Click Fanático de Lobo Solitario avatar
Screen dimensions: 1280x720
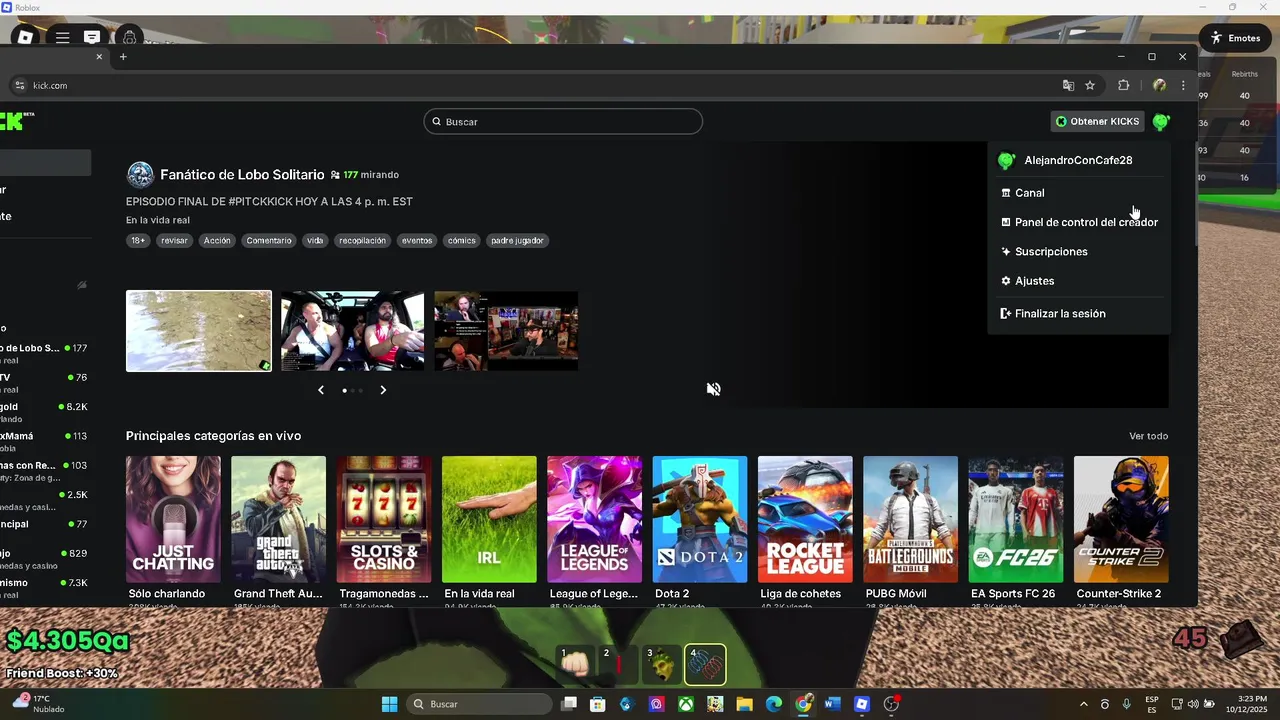(x=140, y=175)
